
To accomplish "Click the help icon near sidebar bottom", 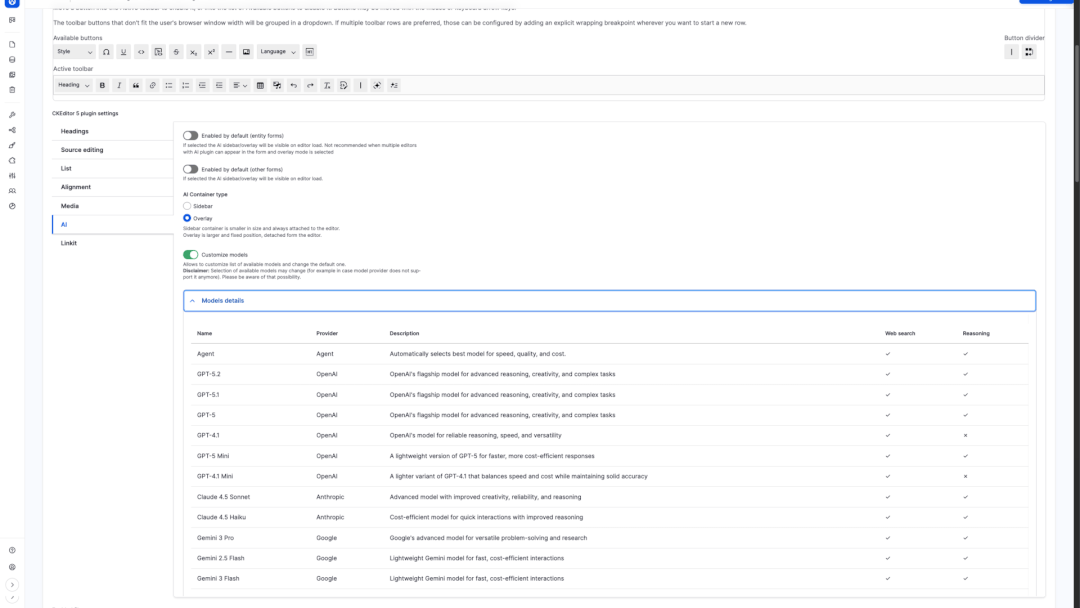I will point(12,550).
